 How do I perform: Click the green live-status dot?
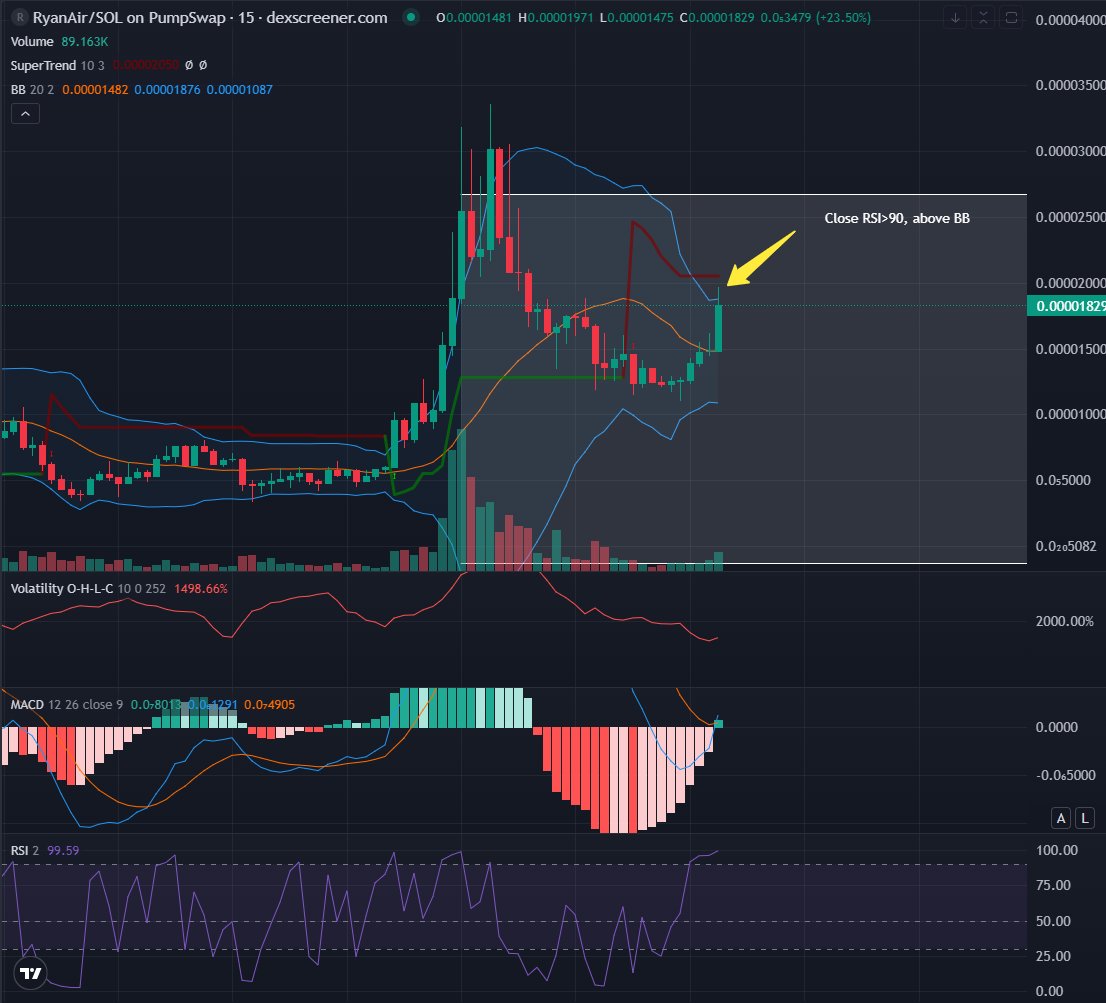(x=411, y=17)
